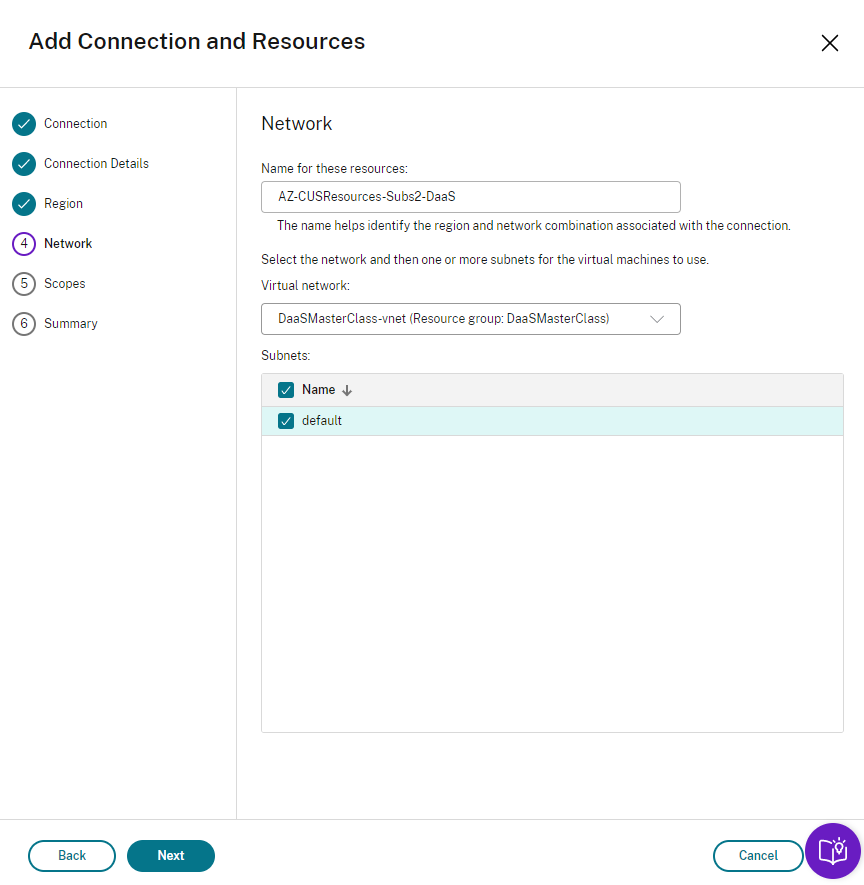Click the step 5 Scopes circle icon

click(24, 284)
